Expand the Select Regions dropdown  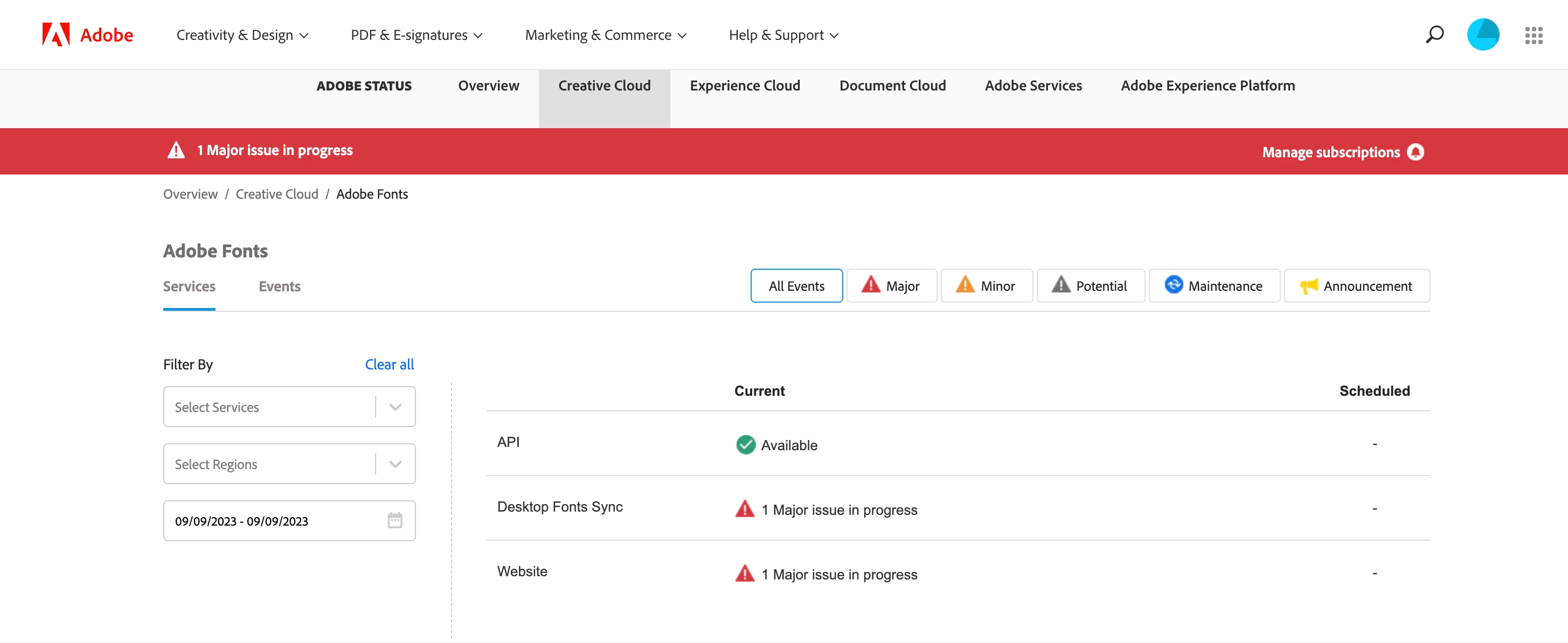click(395, 464)
